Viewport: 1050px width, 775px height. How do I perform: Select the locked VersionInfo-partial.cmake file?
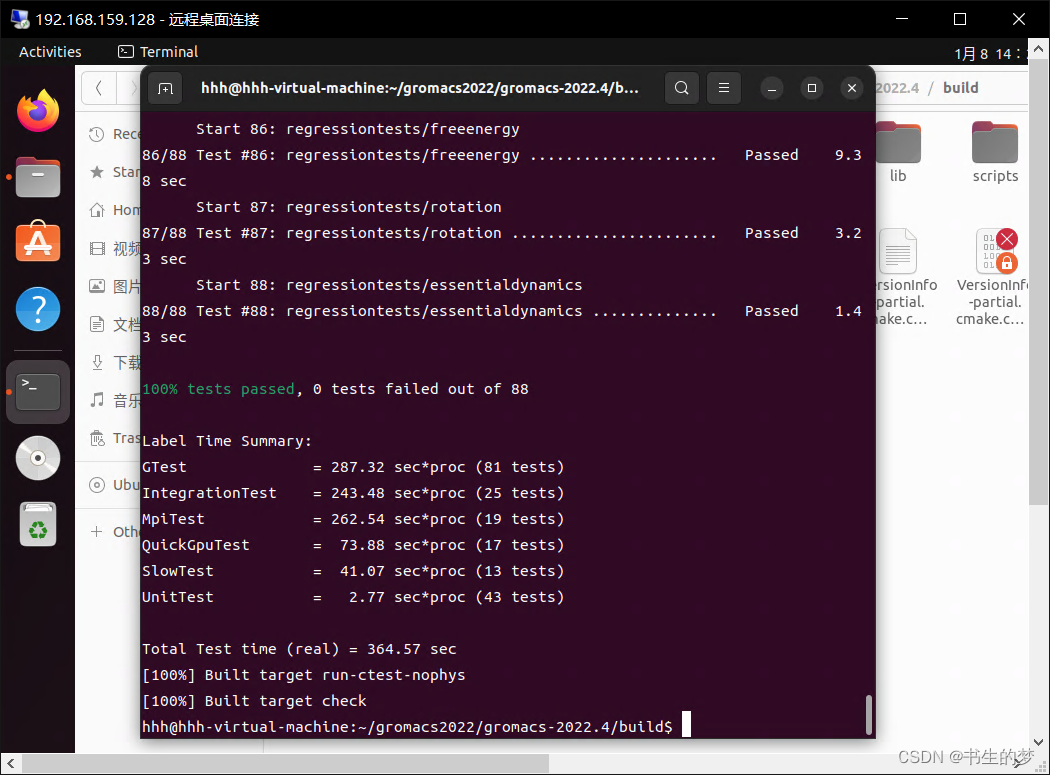994,277
